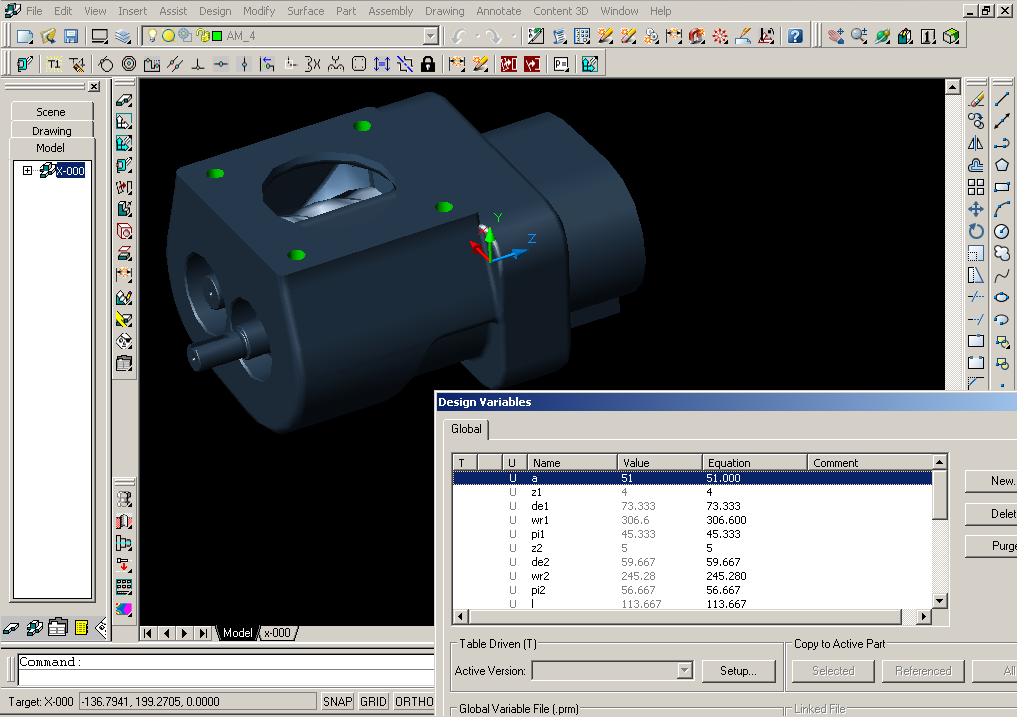Select the 'wr2' variable row
Viewport: 1017px width, 717px height.
693,576
